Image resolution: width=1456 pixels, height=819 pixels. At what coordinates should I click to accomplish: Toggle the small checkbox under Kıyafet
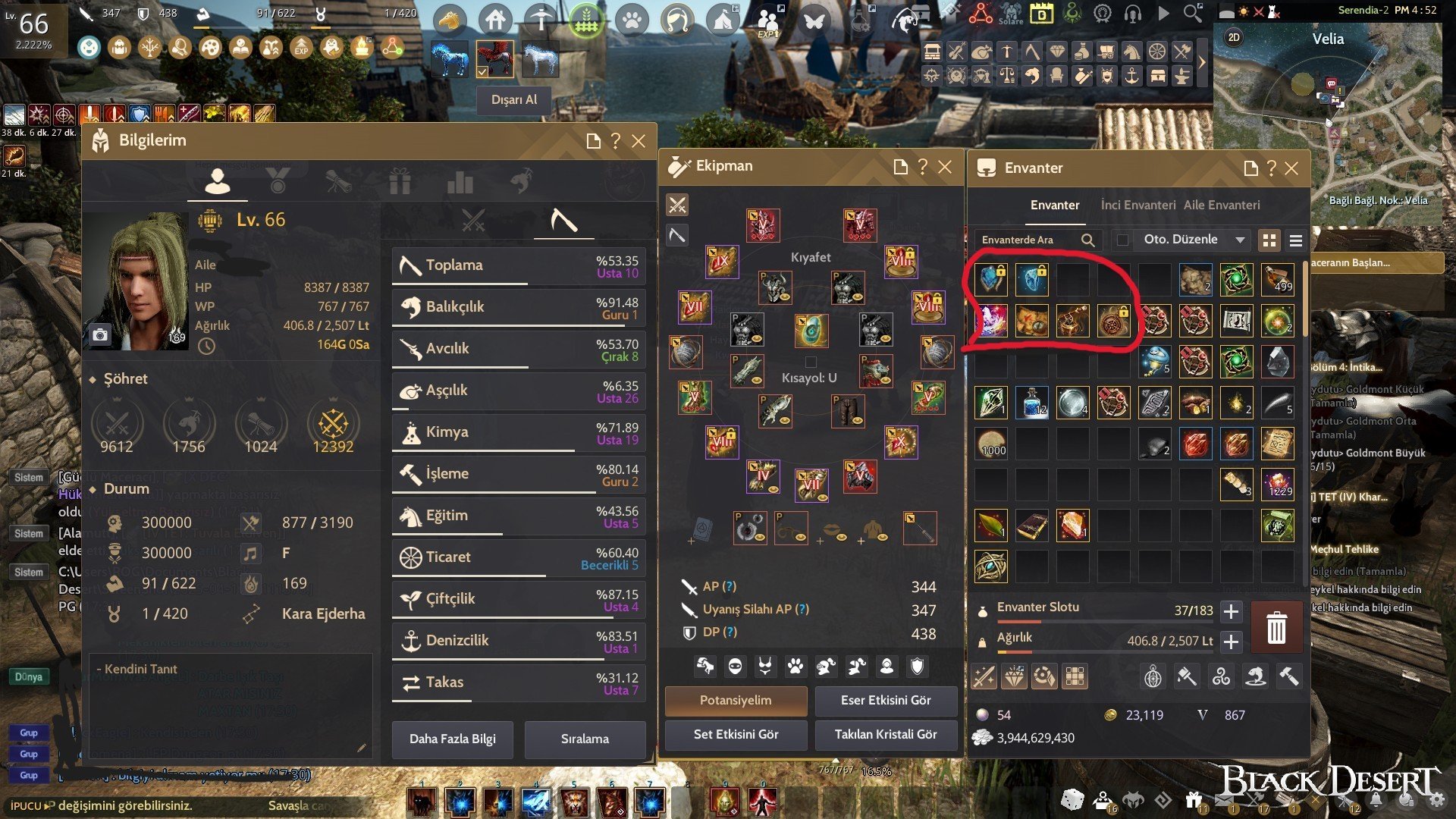(811, 362)
